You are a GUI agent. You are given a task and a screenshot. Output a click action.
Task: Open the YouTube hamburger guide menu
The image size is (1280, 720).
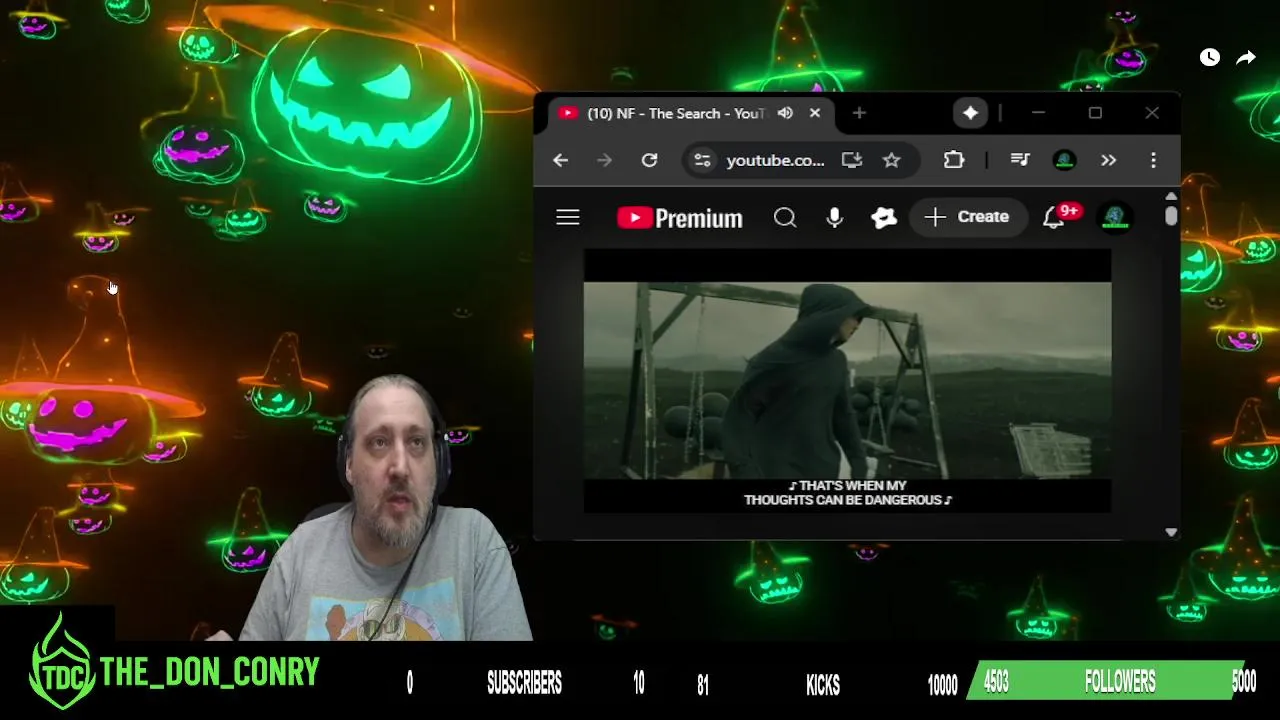coord(568,217)
